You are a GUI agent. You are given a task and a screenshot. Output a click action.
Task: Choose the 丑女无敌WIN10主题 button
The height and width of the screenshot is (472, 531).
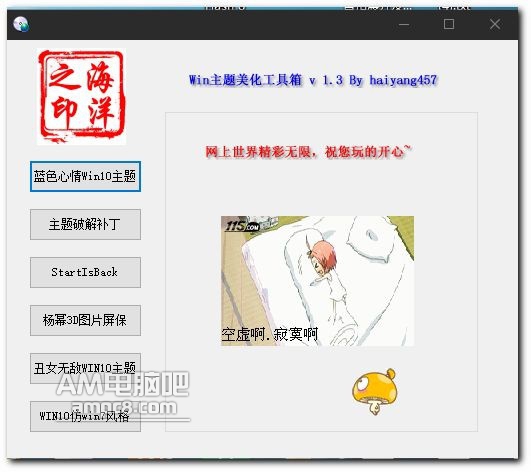pyautogui.click(x=85, y=368)
